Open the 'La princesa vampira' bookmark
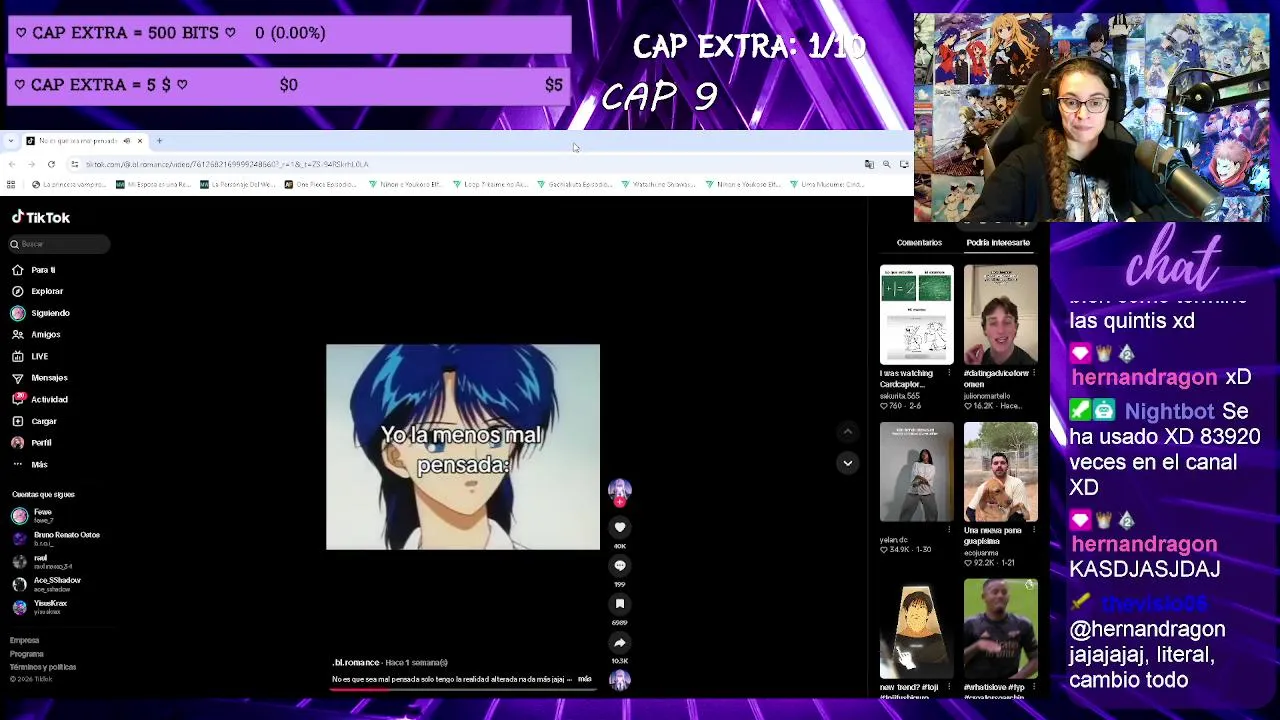 [69, 184]
